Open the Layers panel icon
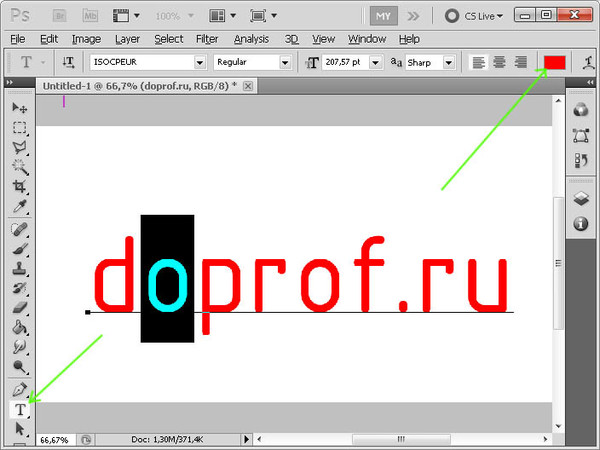The image size is (600, 450). click(x=581, y=199)
